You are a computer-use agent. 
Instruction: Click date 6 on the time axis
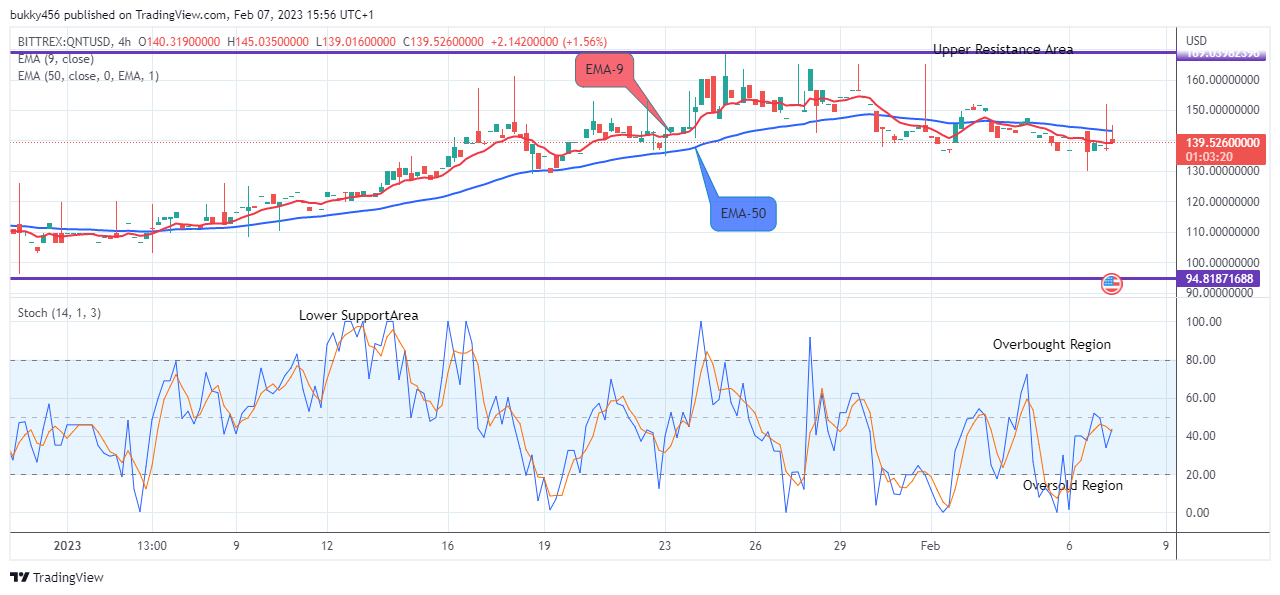(x=1069, y=546)
